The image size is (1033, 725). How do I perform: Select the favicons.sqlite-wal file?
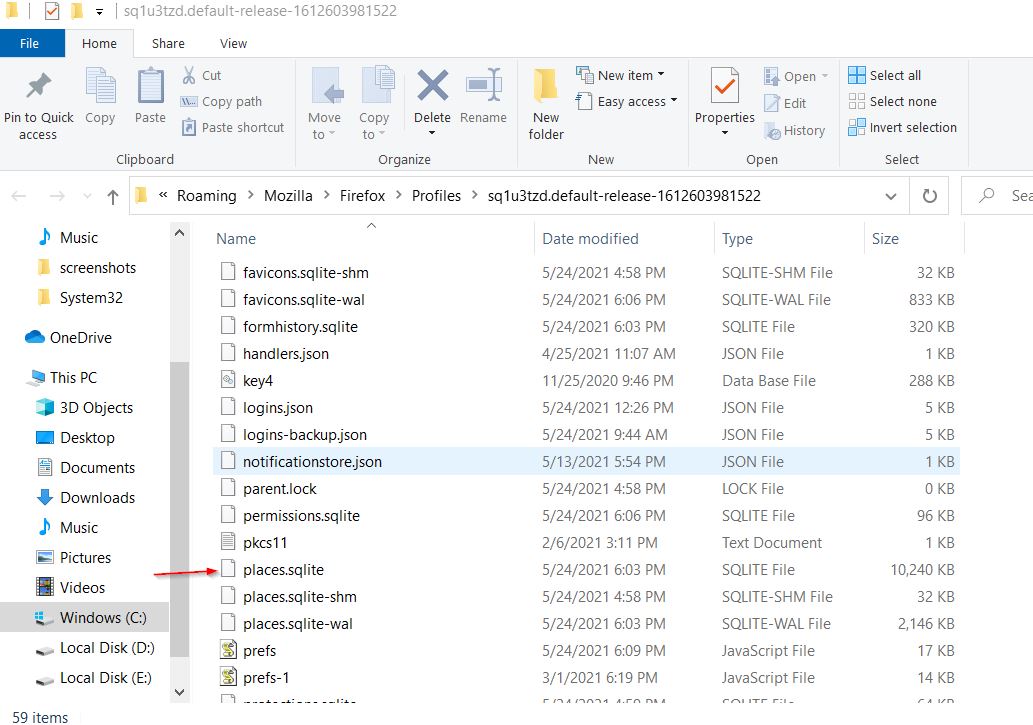[586, 299]
